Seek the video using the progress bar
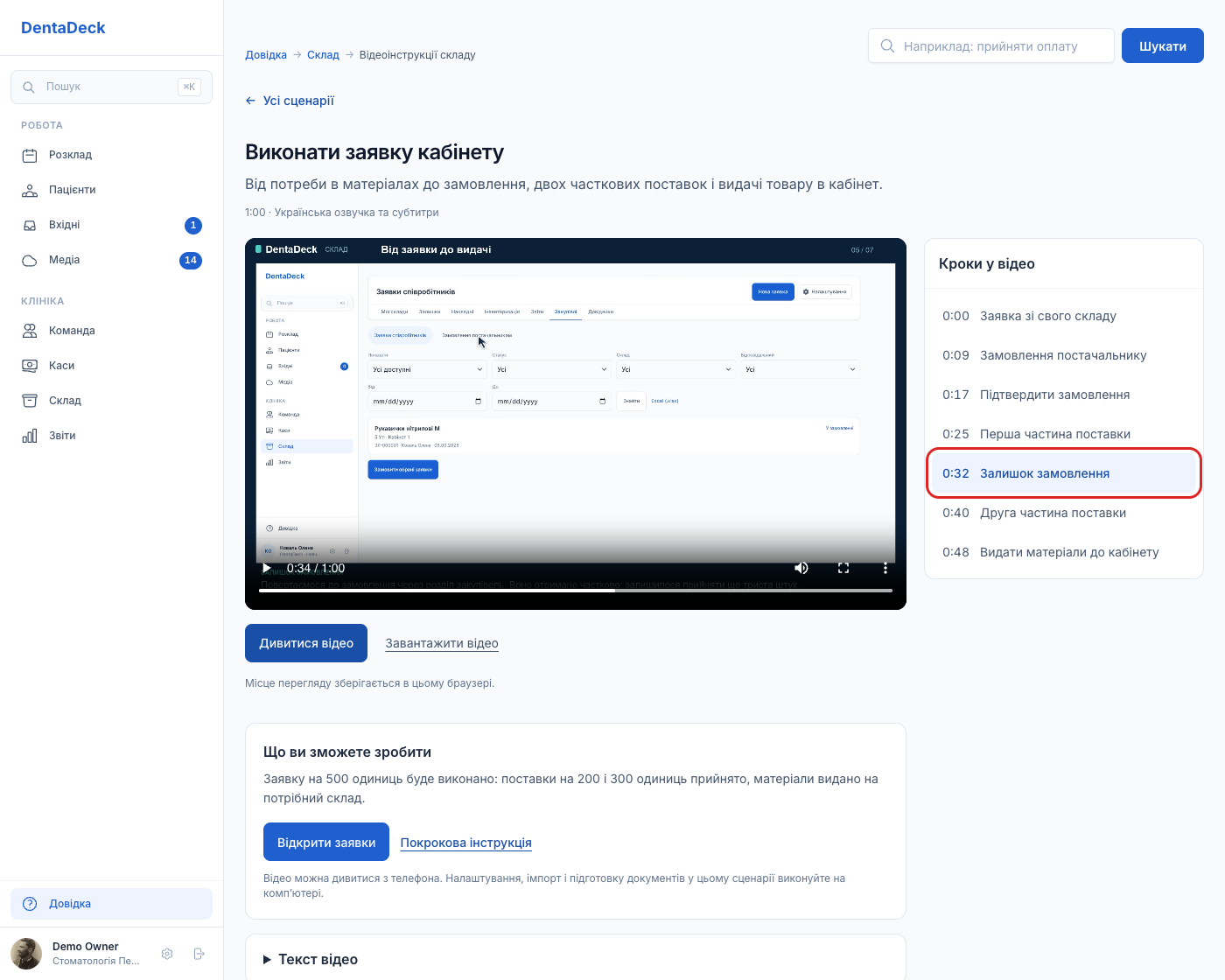 point(576,591)
